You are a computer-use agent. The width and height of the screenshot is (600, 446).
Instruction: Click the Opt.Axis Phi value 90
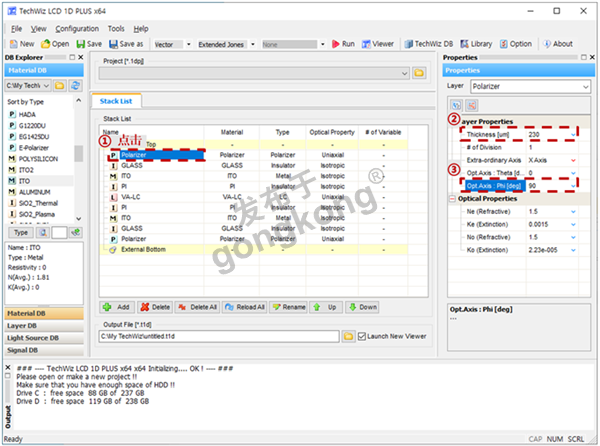(x=532, y=186)
